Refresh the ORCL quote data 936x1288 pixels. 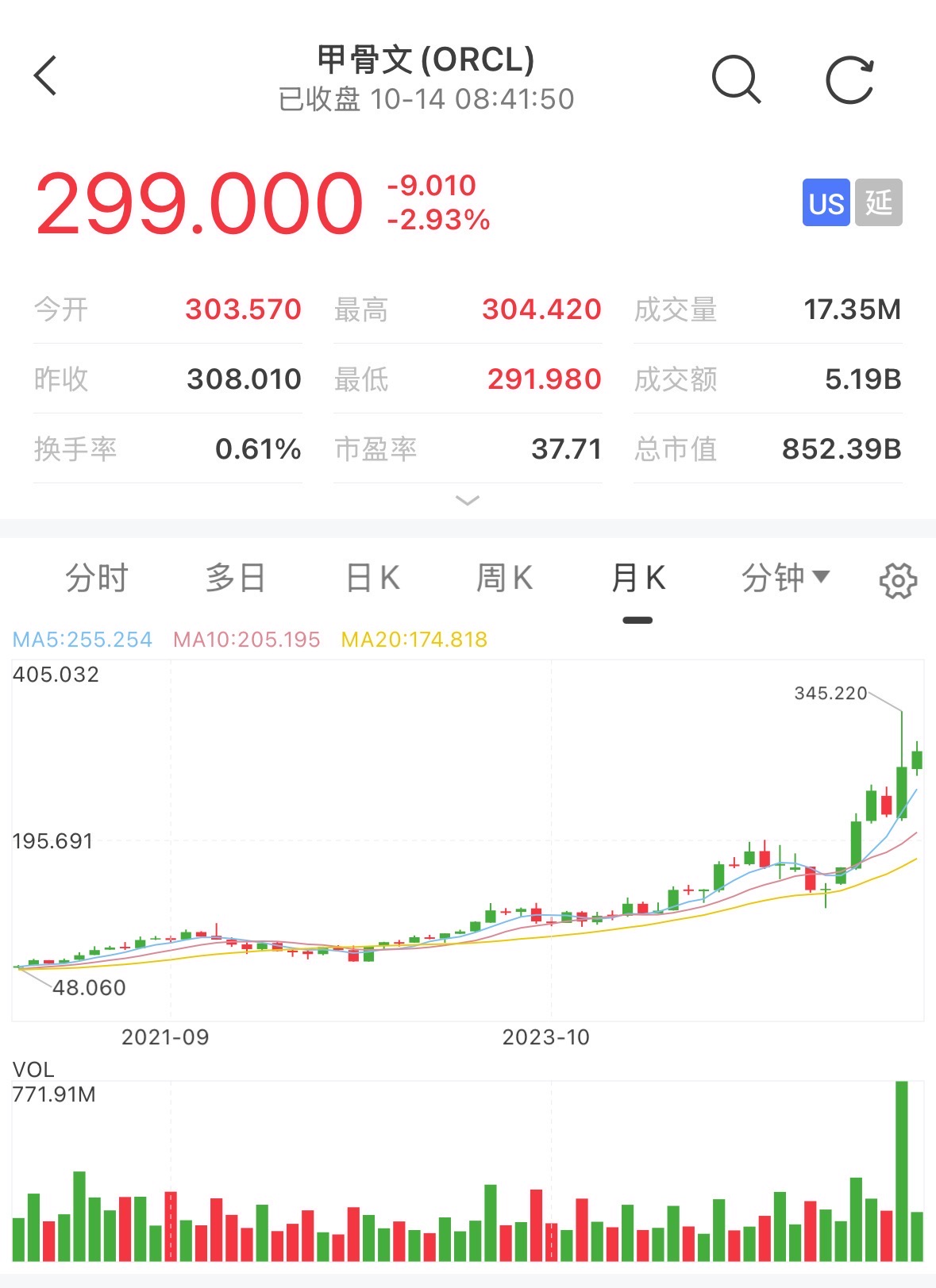[x=849, y=79]
